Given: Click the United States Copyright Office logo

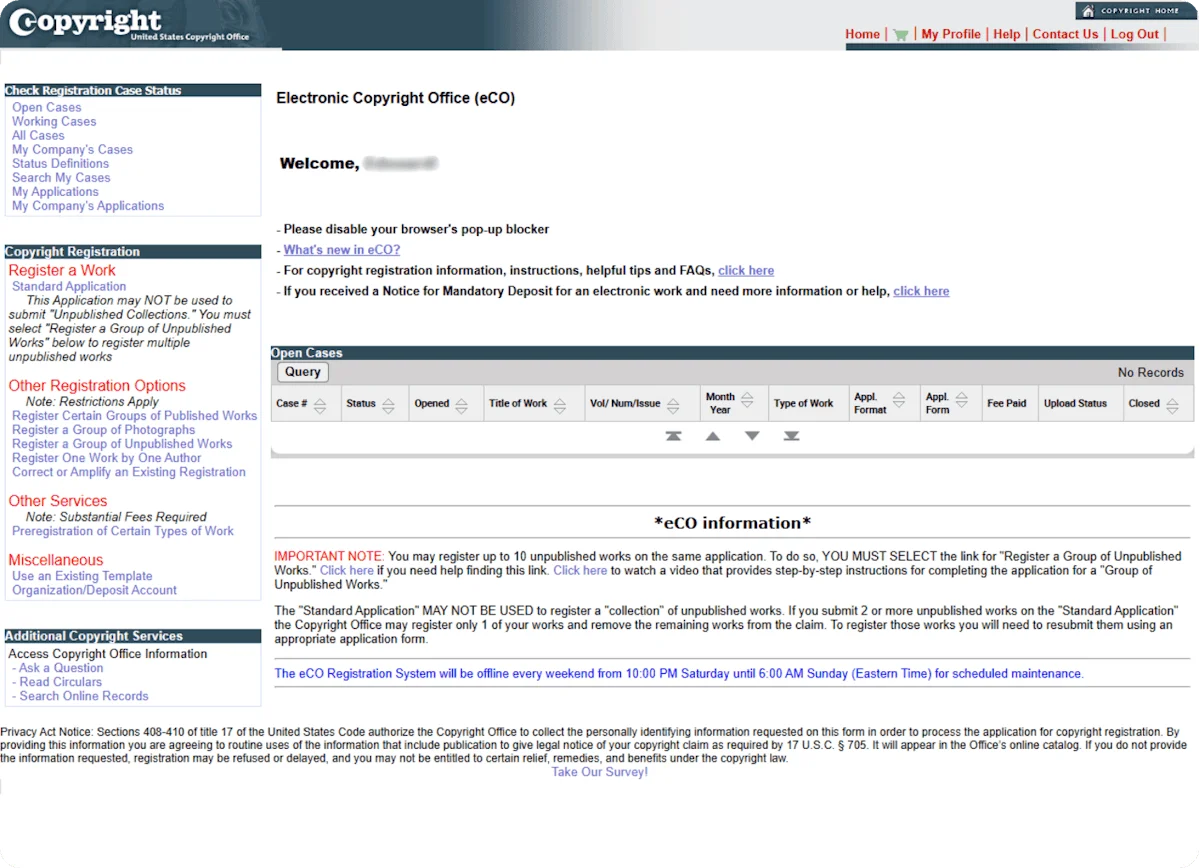Looking at the screenshot, I should 90,23.
